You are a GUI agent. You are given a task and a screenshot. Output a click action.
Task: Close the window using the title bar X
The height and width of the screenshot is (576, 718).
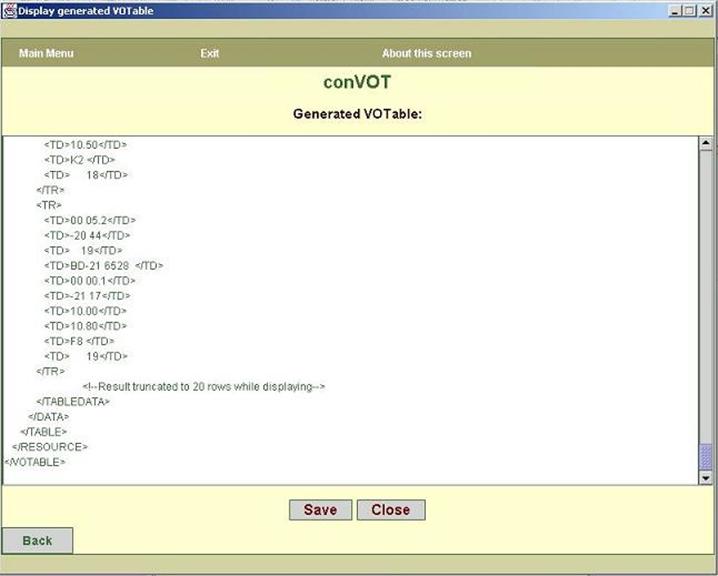[x=707, y=10]
